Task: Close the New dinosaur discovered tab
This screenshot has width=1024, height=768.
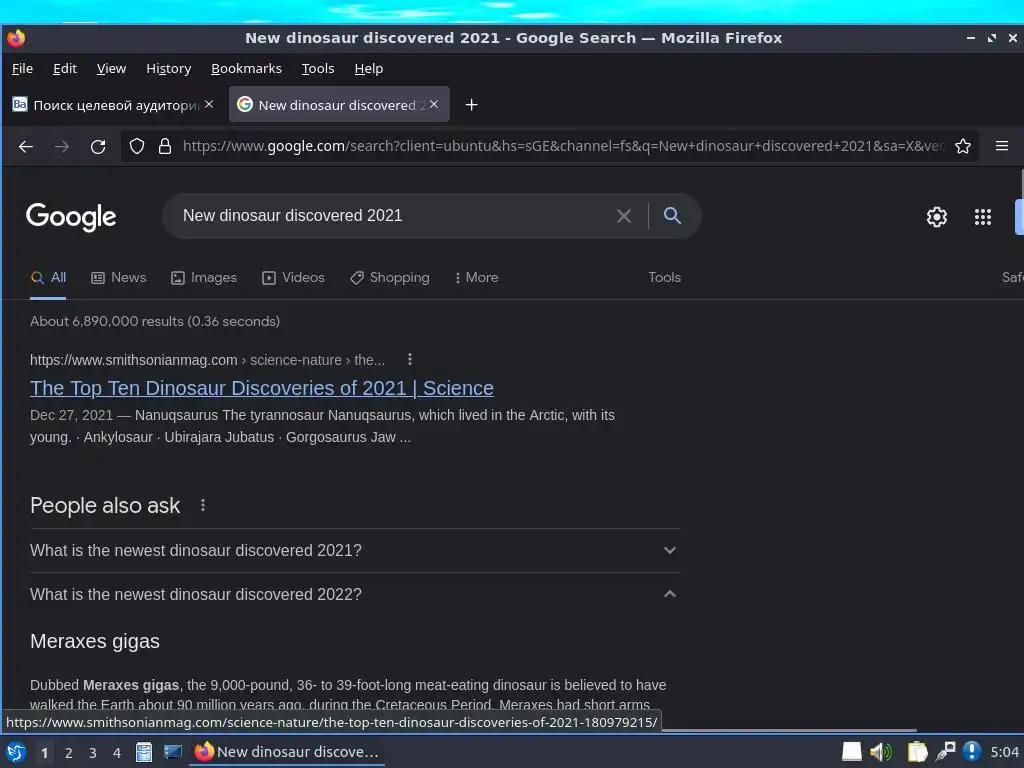Action: (434, 104)
